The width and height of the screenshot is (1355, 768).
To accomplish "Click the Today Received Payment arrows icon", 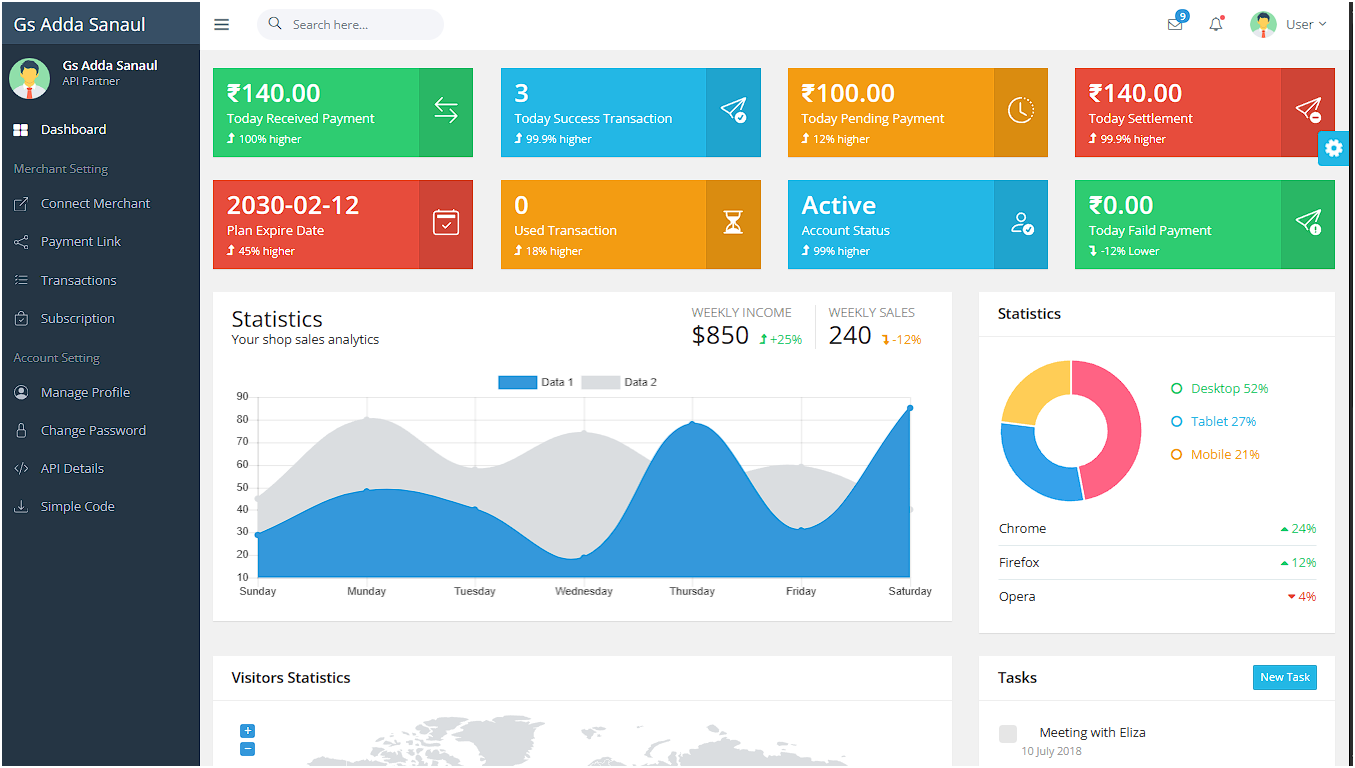I will tap(446, 111).
